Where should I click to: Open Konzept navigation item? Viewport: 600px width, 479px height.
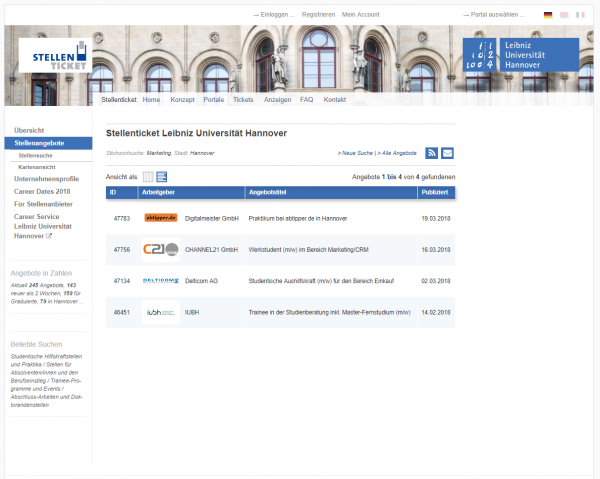point(183,99)
